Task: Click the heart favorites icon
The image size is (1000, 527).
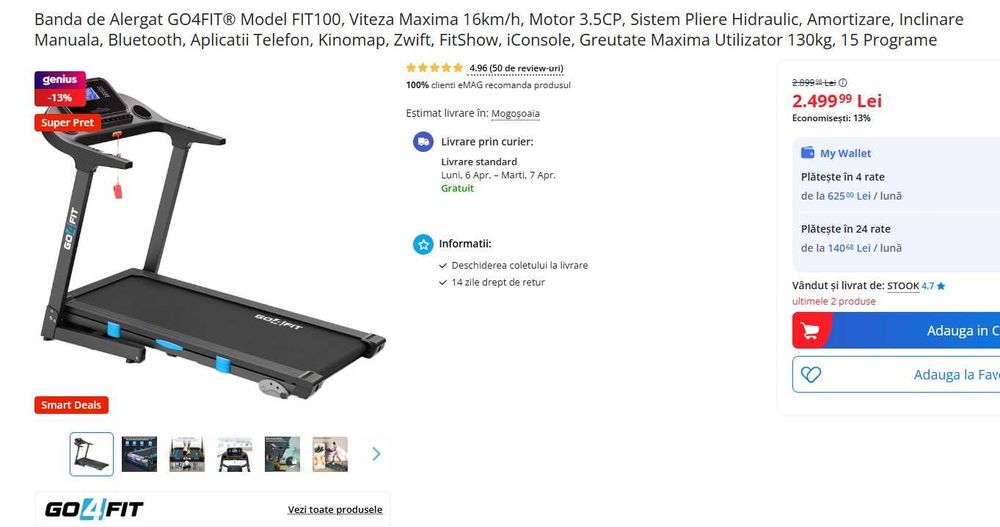Action: click(x=811, y=375)
